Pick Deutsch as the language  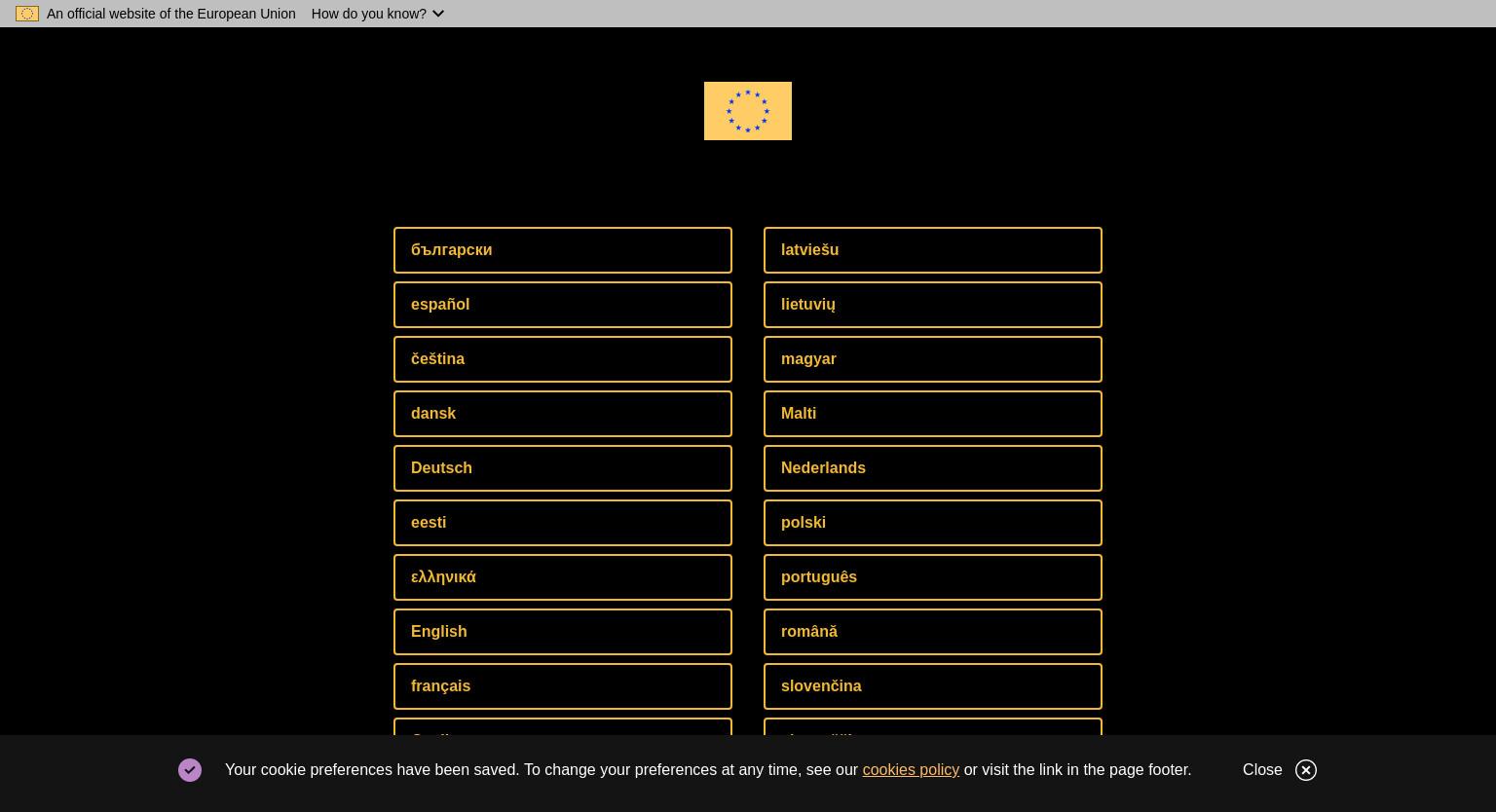tap(563, 468)
